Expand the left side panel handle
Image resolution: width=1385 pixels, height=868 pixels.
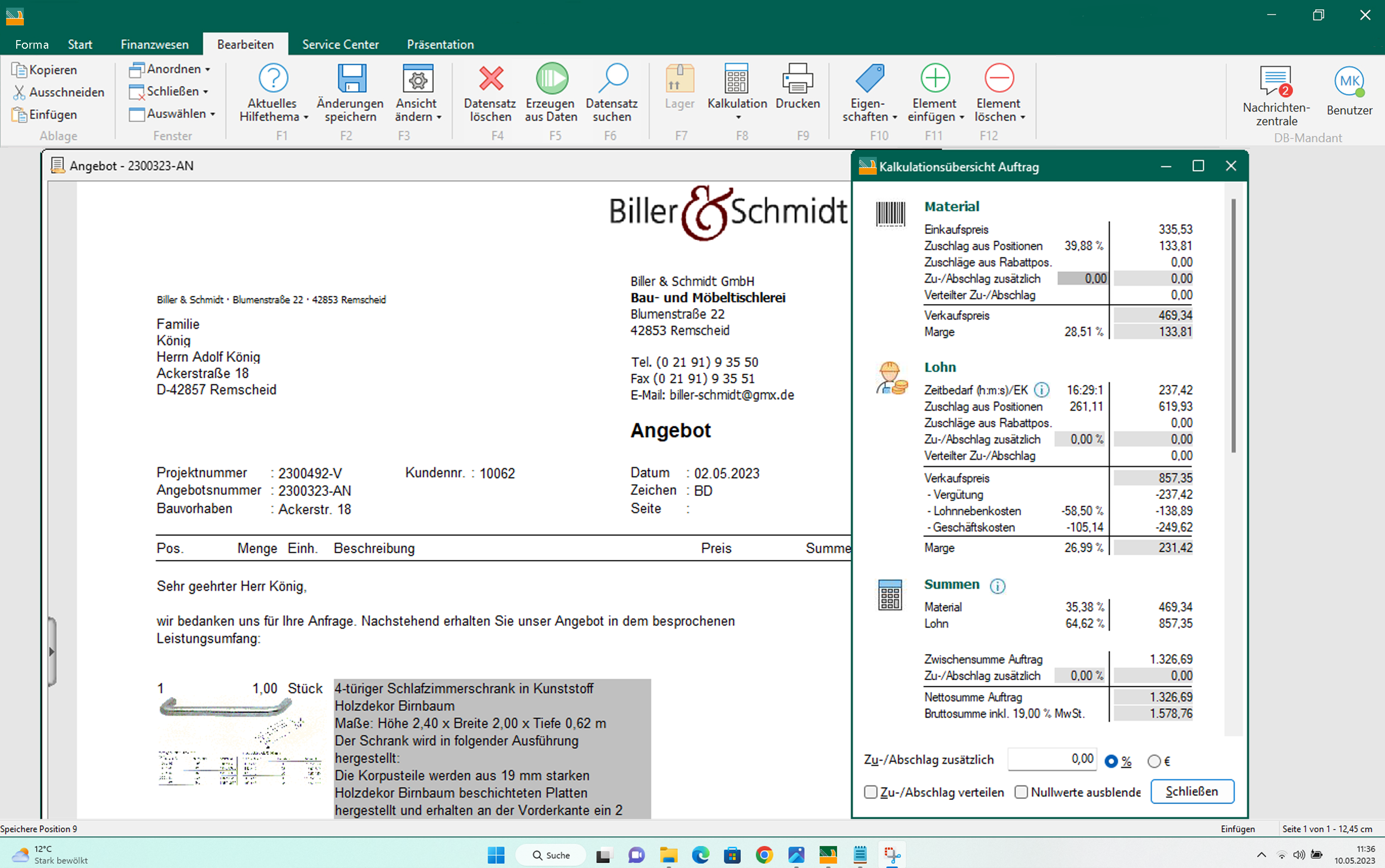52,652
